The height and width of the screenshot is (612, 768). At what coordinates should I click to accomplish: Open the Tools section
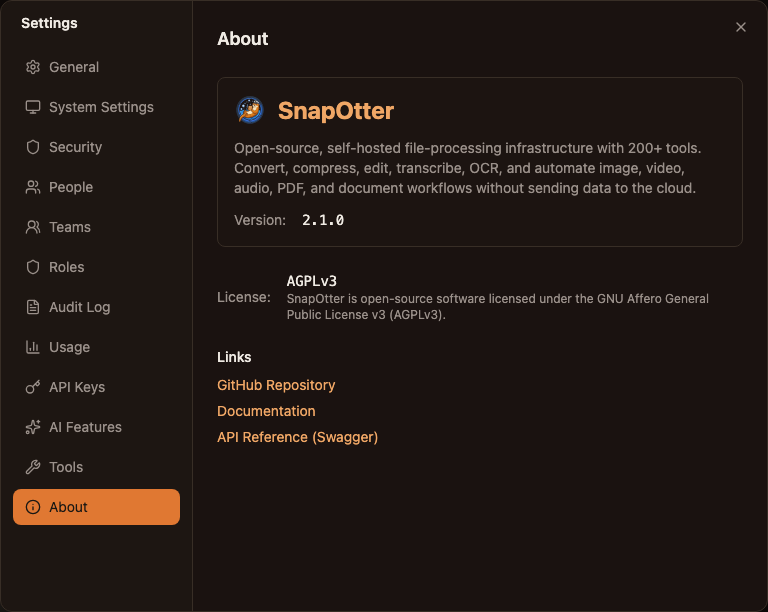click(x=96, y=467)
